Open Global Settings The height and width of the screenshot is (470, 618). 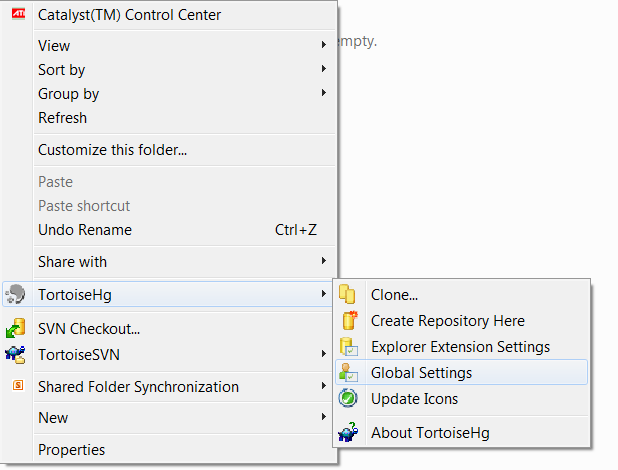pos(461,373)
